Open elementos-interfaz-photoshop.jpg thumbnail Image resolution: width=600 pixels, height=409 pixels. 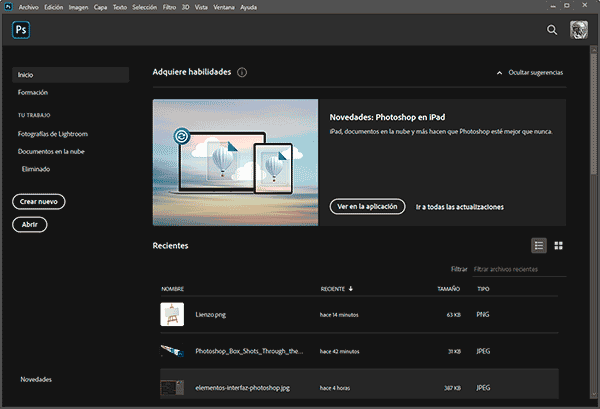(x=172, y=388)
